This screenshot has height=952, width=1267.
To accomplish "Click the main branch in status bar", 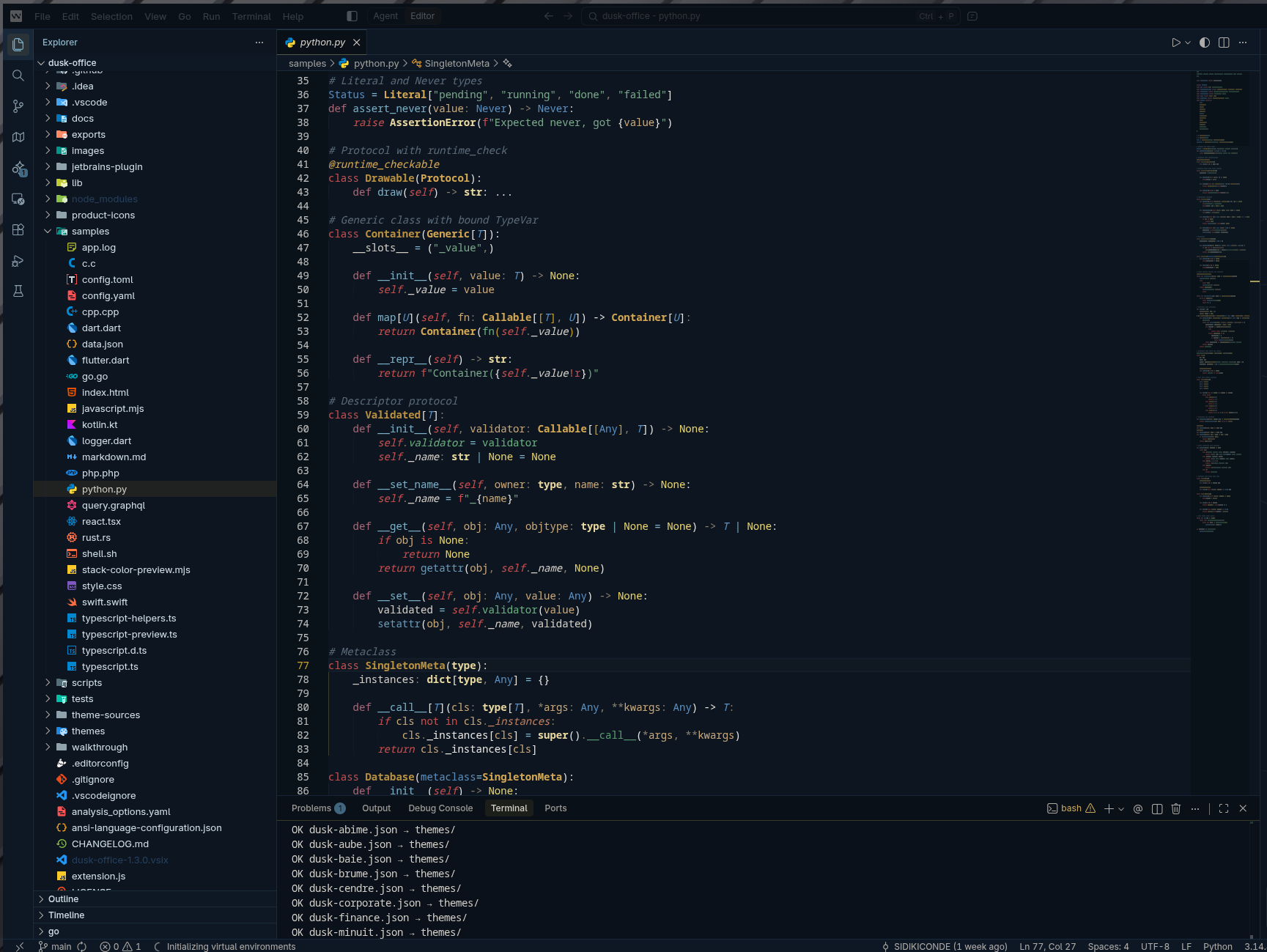I will [55, 946].
